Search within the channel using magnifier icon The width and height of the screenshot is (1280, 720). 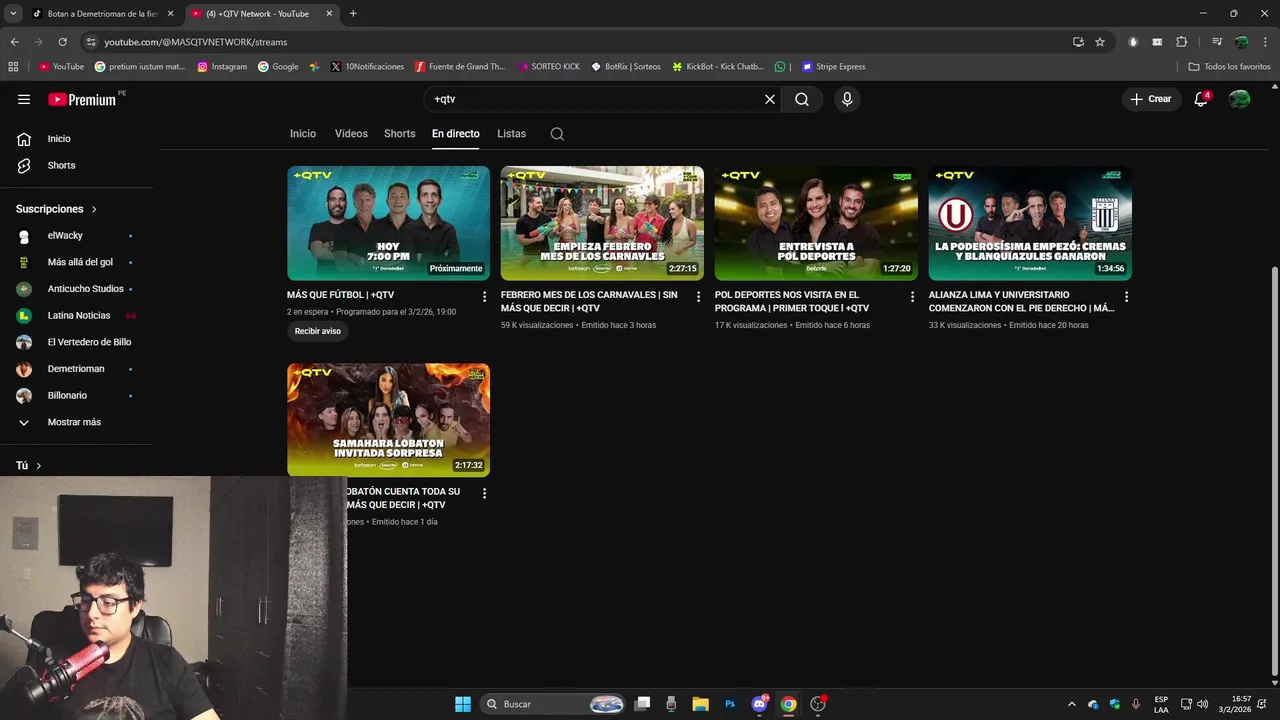(557, 134)
